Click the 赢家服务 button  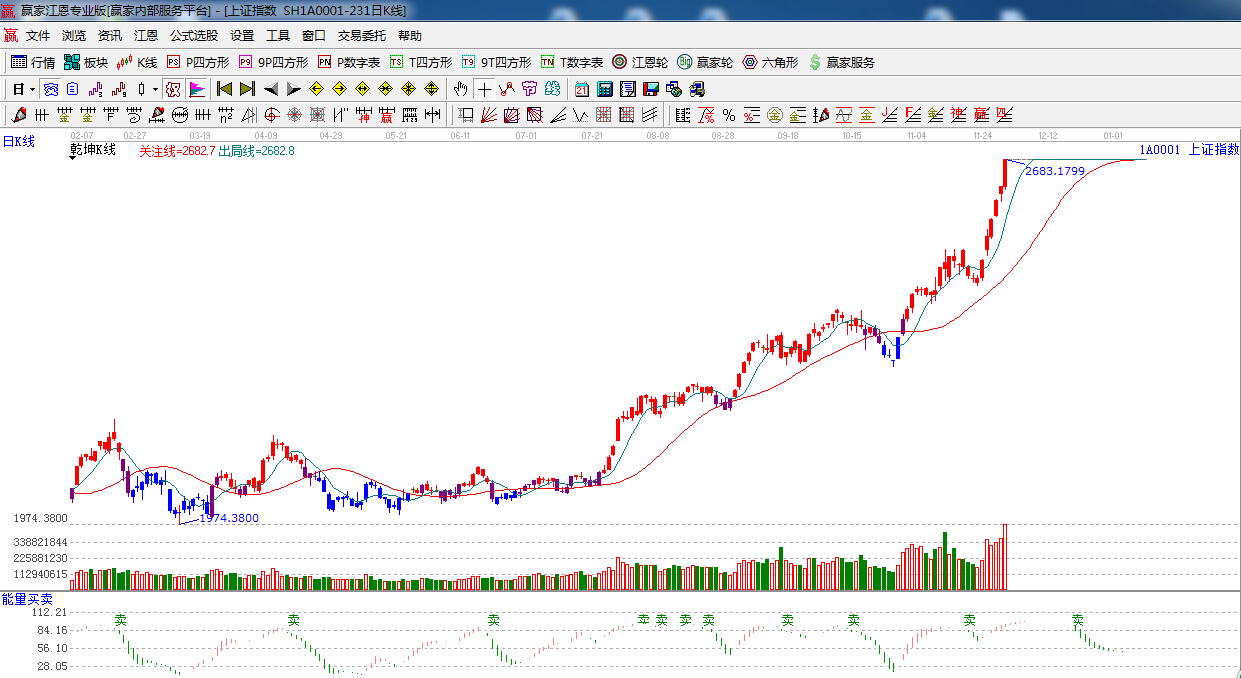(x=841, y=62)
